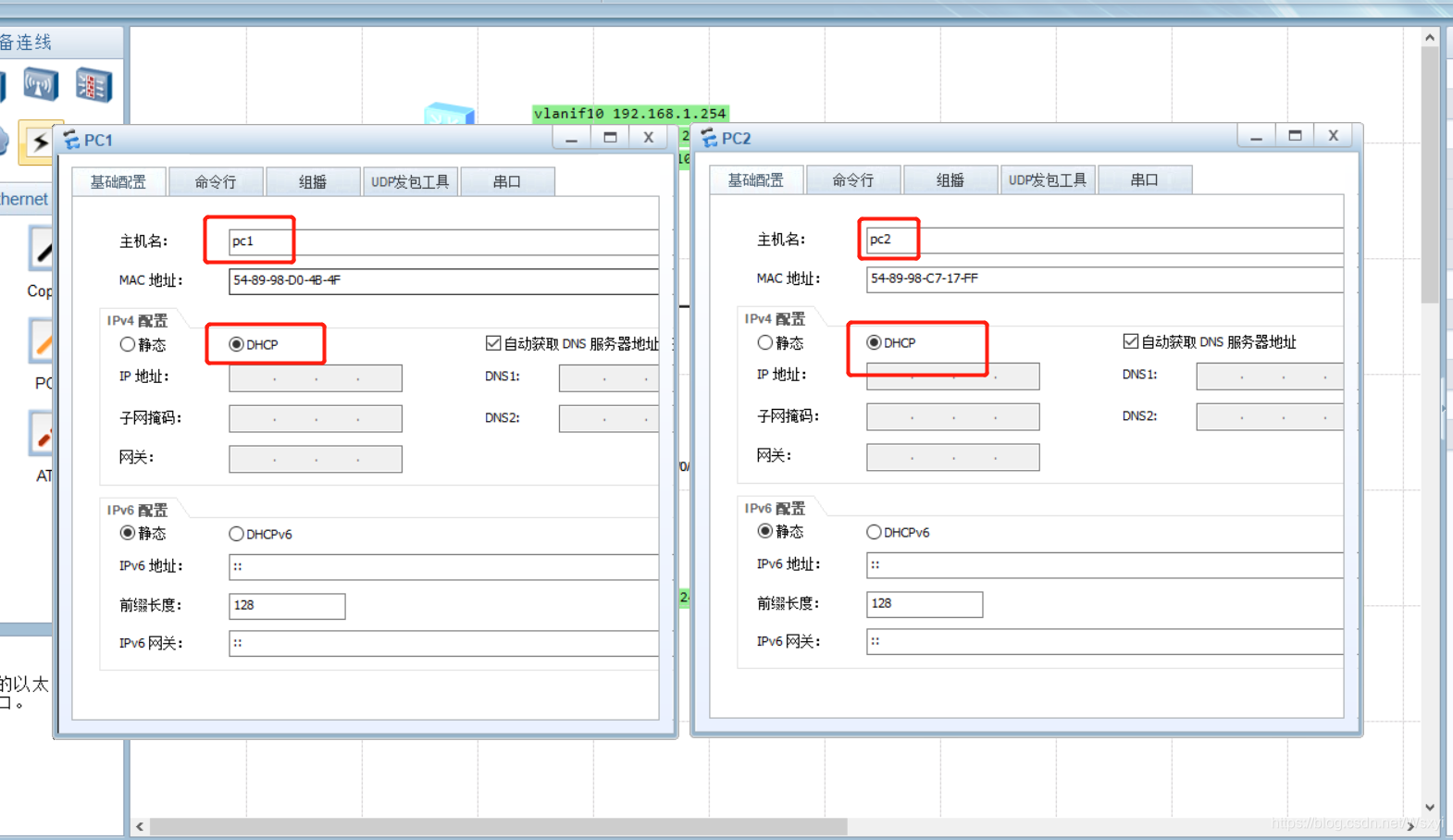Select the wireless AP device icon in sidebar
The image size is (1453, 840).
tap(41, 85)
